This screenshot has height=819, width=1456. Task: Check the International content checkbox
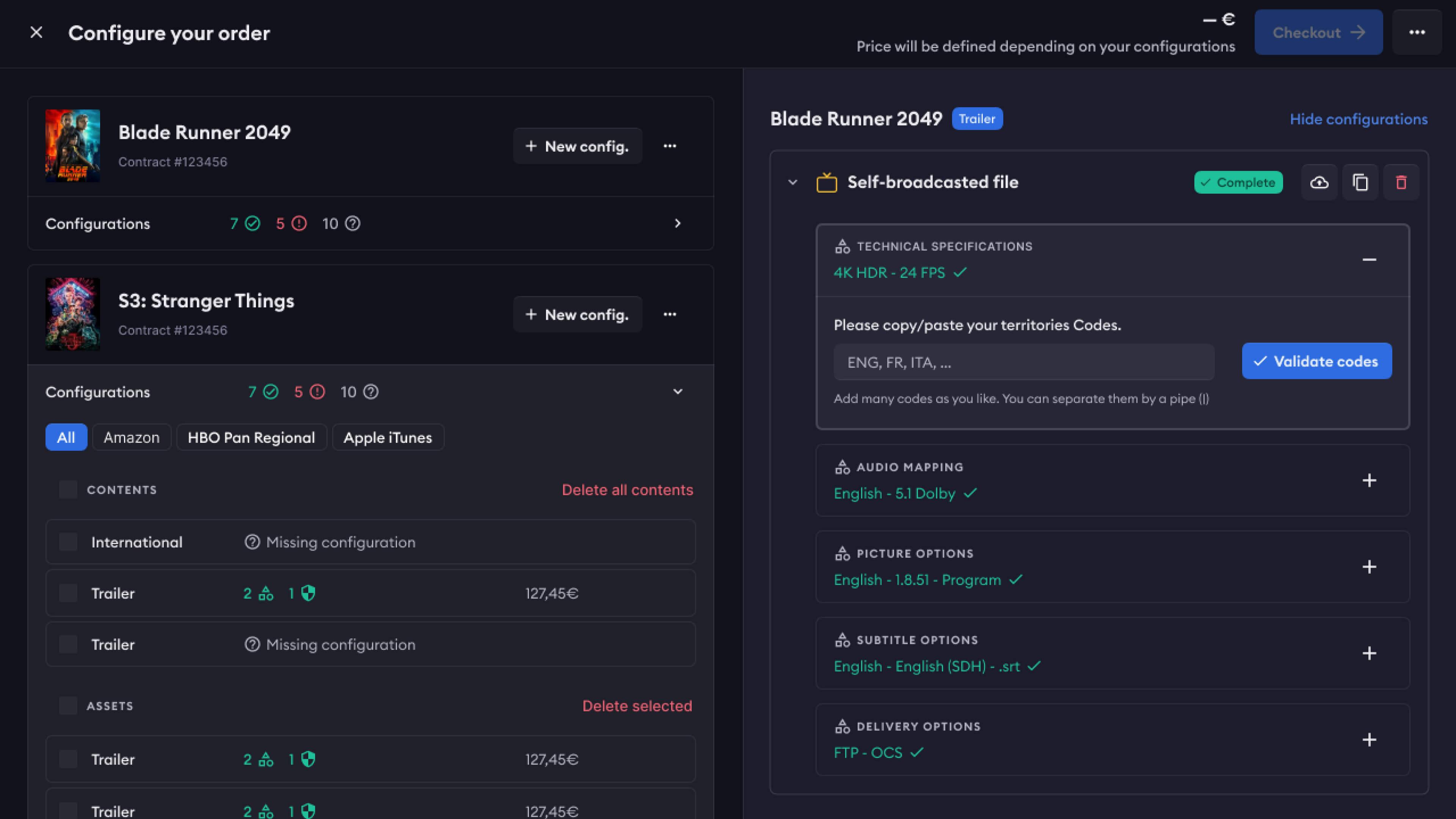(x=68, y=542)
